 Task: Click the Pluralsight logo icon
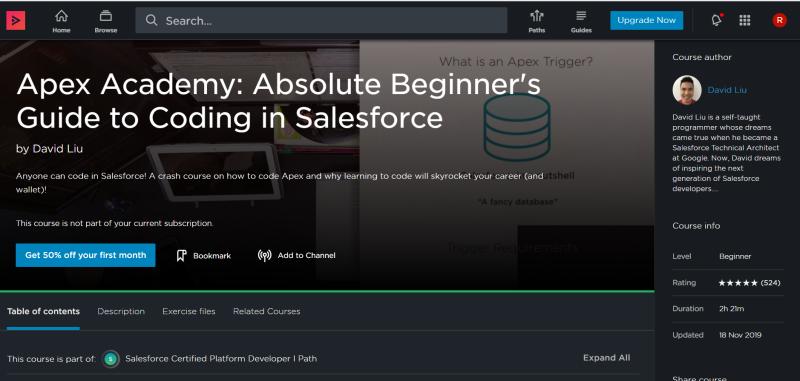(x=15, y=20)
